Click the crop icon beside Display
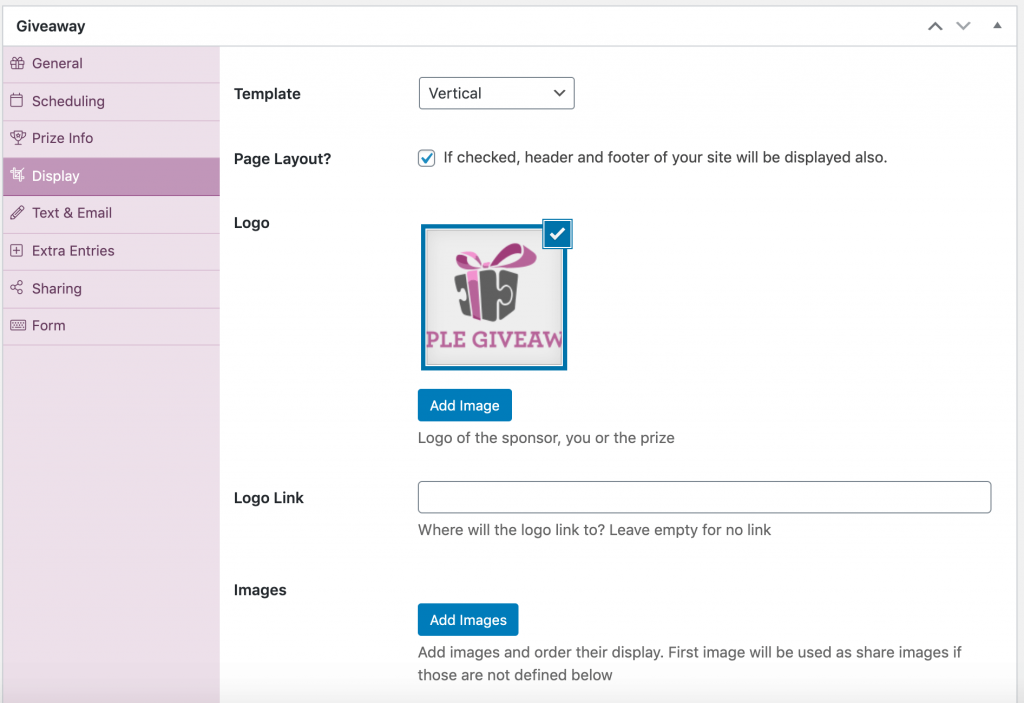This screenshot has width=1024, height=703. (18, 175)
